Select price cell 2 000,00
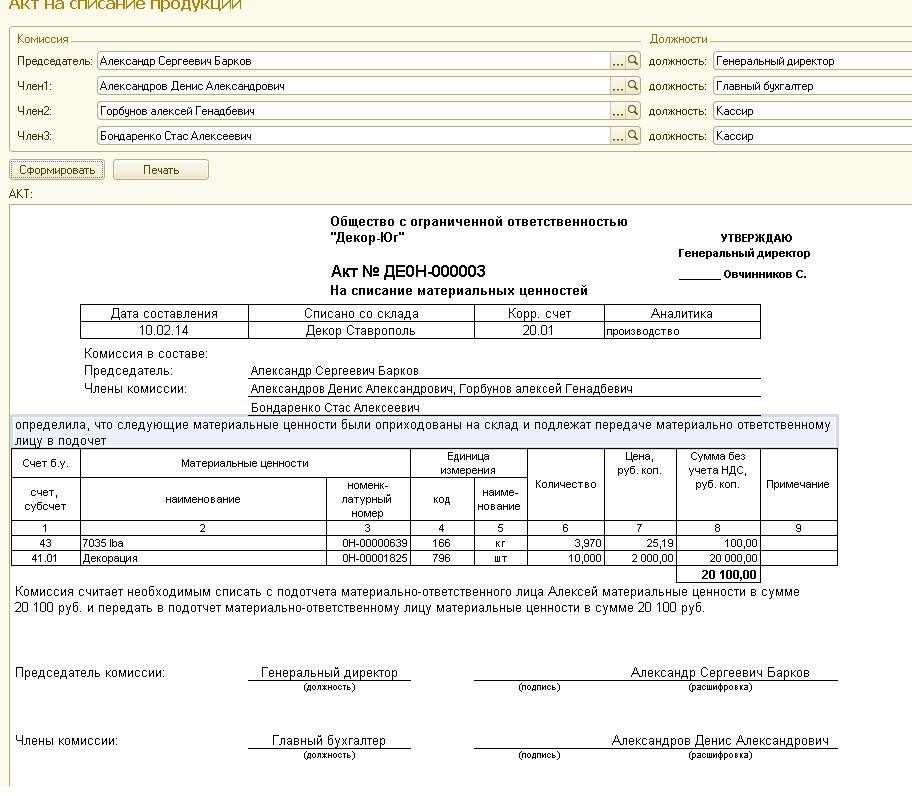 (x=640, y=558)
